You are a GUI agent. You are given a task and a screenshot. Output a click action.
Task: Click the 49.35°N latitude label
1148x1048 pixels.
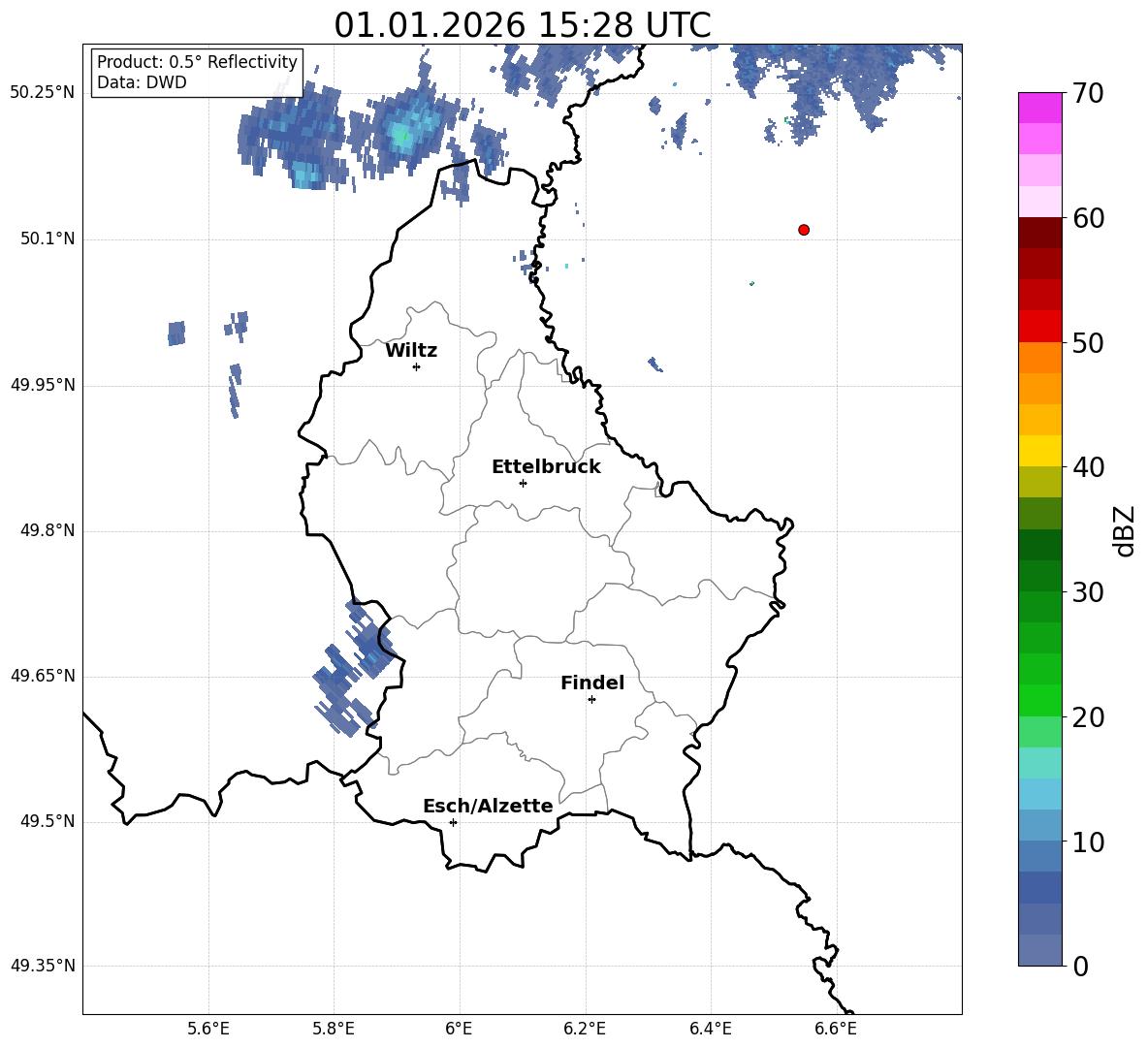point(43,966)
